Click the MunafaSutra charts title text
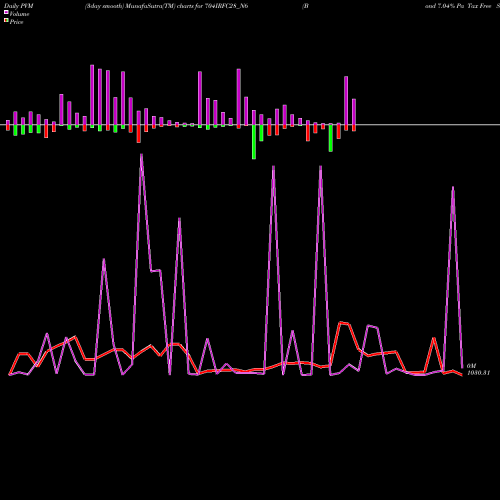Image resolution: width=500 pixels, height=500 pixels. (167, 6)
